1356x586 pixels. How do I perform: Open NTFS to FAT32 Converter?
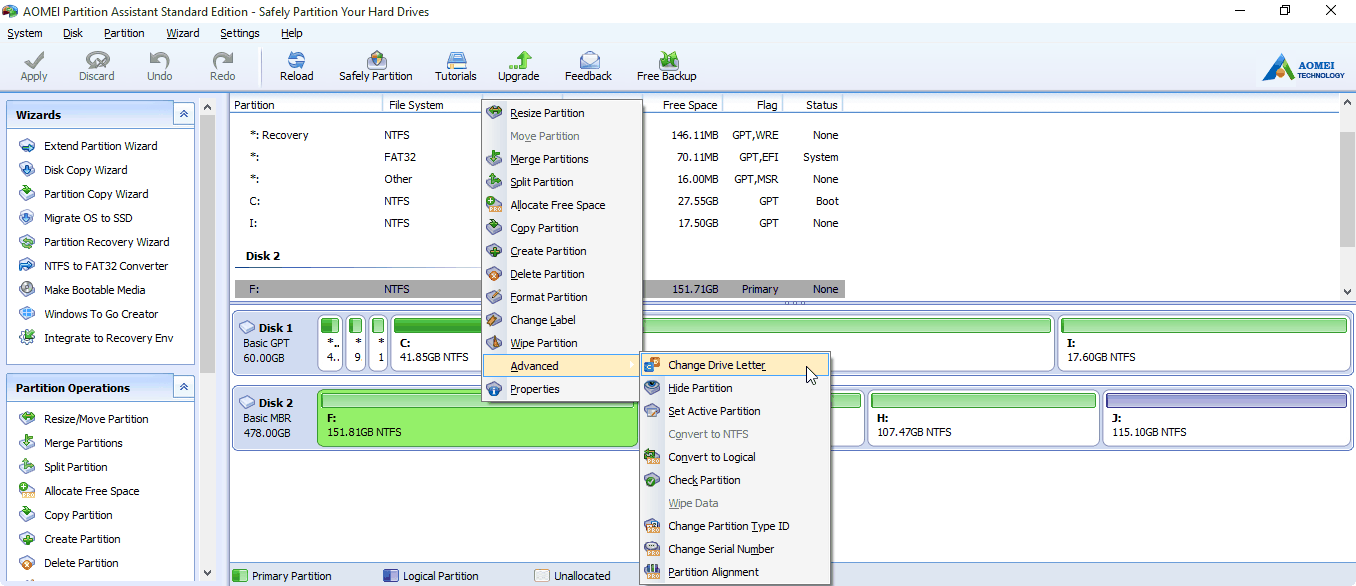(106, 266)
